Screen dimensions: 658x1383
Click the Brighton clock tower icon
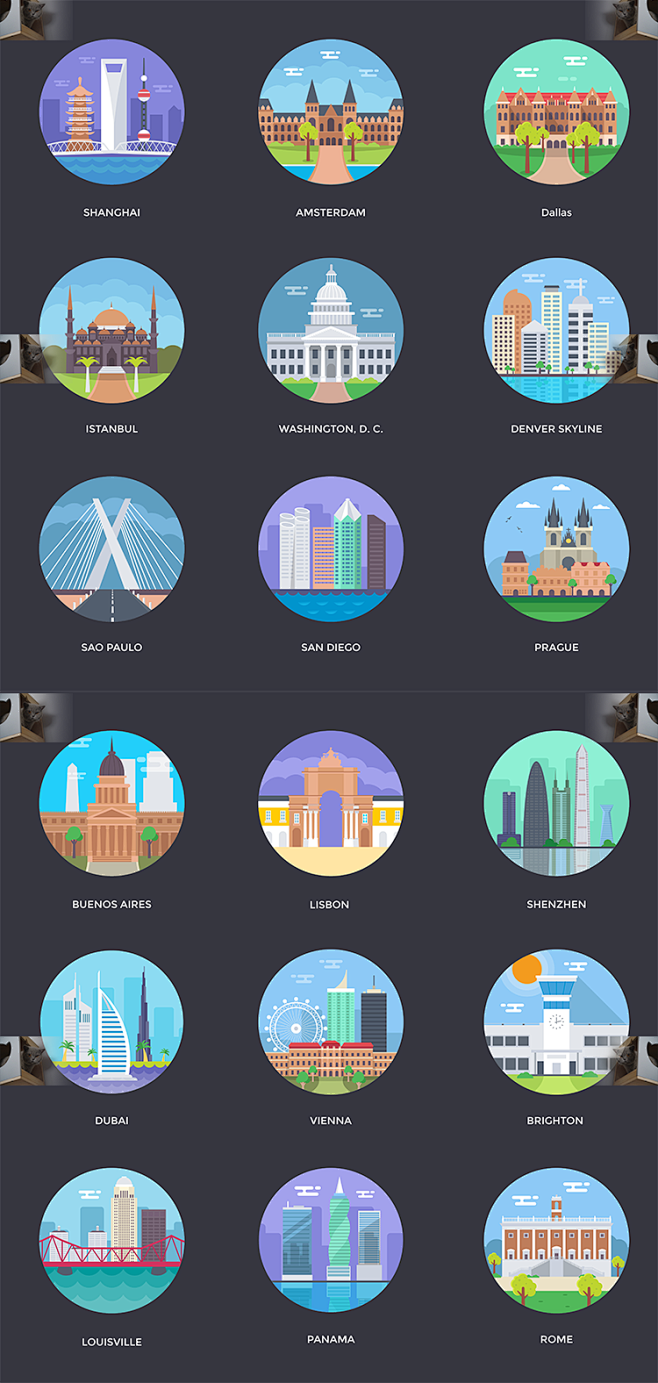point(556,1022)
